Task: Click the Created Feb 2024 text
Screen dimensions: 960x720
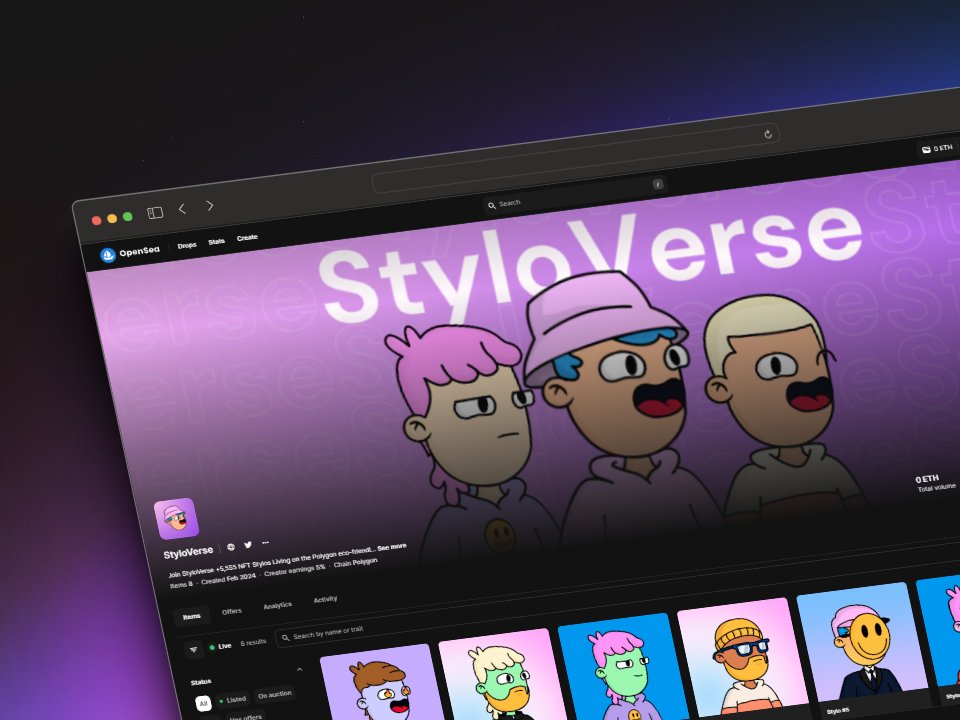Action: tap(228, 579)
